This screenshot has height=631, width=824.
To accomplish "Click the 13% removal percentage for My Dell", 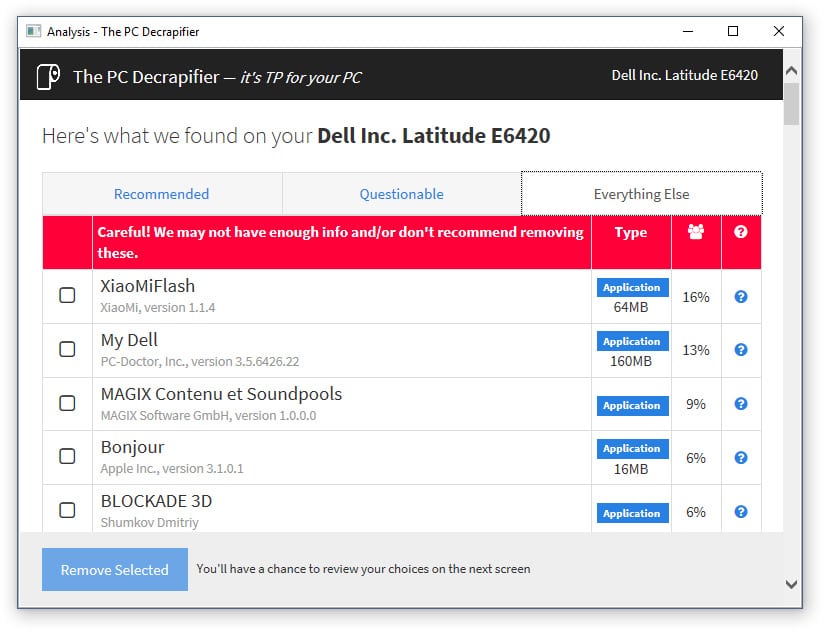I will (x=696, y=350).
